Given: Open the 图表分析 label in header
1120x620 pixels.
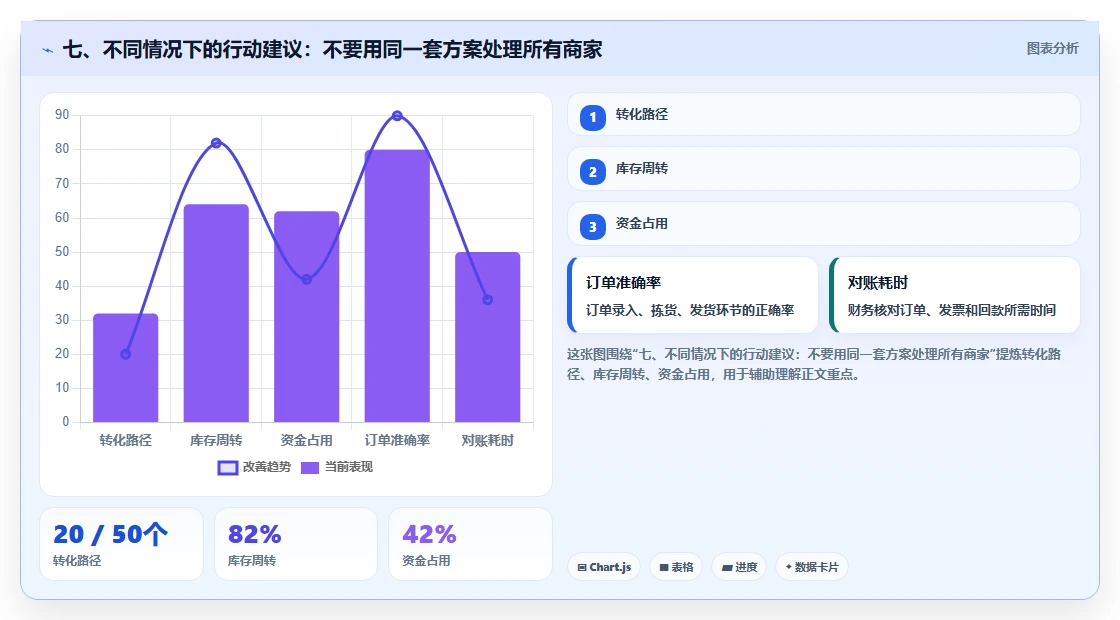Looking at the screenshot, I should coord(1052,49).
